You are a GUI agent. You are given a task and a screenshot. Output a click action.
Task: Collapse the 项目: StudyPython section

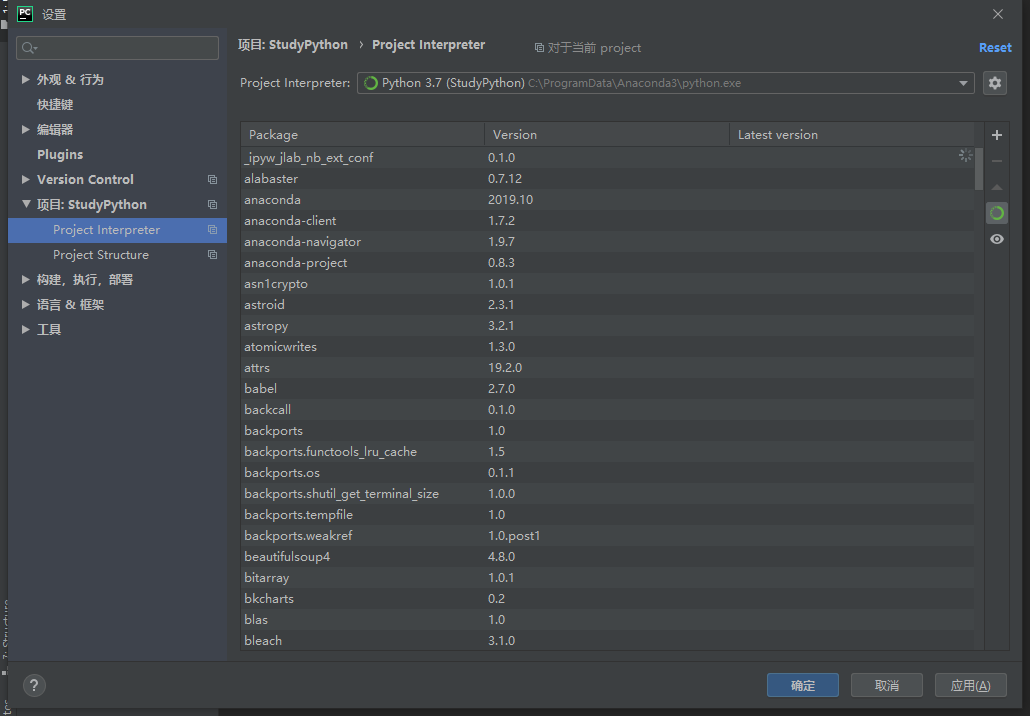tap(26, 204)
